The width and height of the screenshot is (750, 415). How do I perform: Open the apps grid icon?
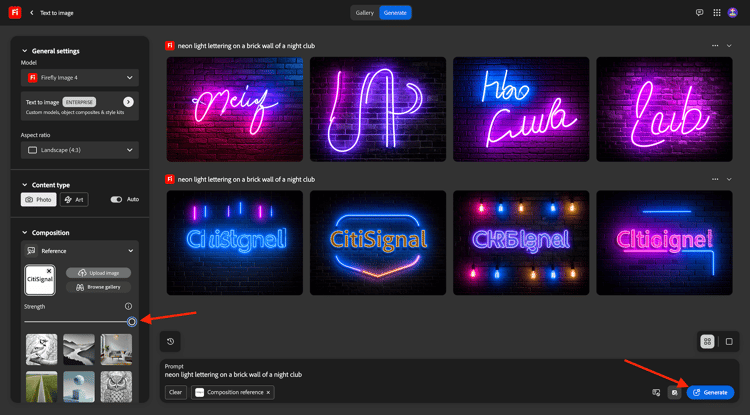[717, 13]
